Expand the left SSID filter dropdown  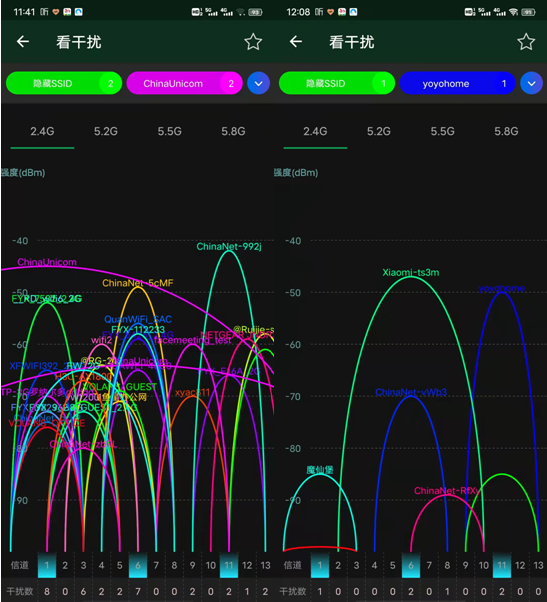click(x=258, y=83)
